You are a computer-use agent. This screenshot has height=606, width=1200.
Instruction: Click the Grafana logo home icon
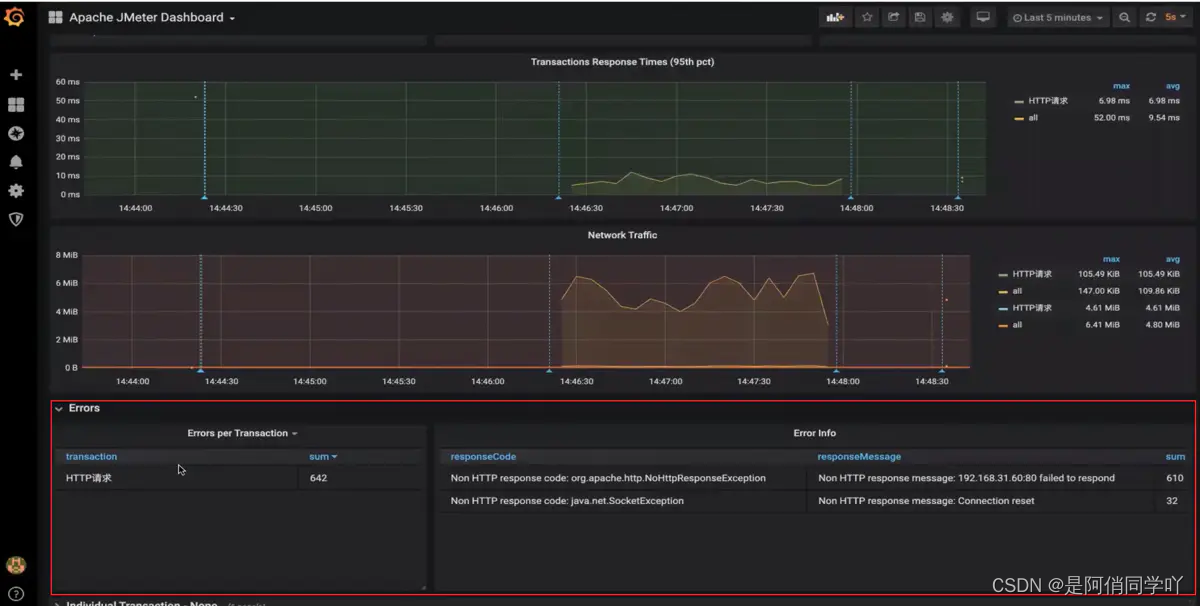pyautogui.click(x=15, y=17)
